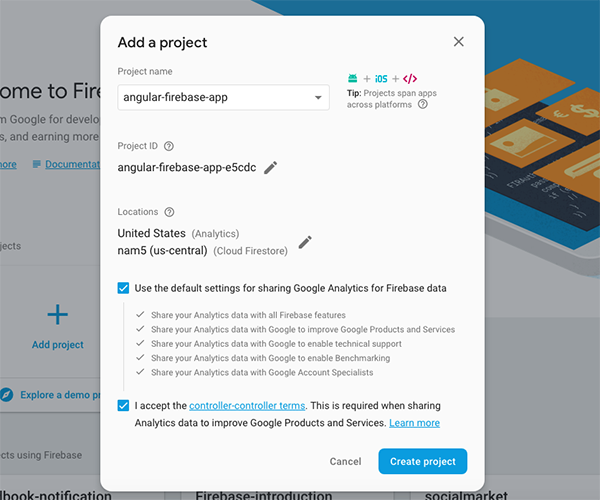Open the Documentation link in background

click(x=70, y=164)
